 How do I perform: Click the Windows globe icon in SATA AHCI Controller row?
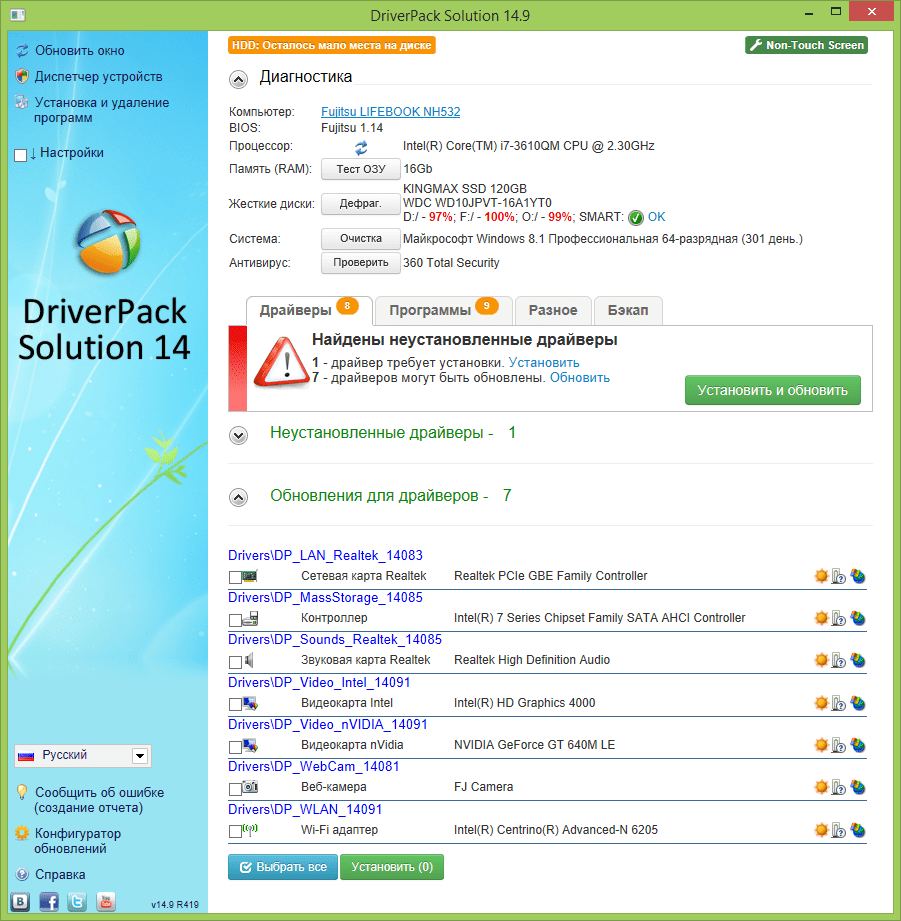point(858,618)
